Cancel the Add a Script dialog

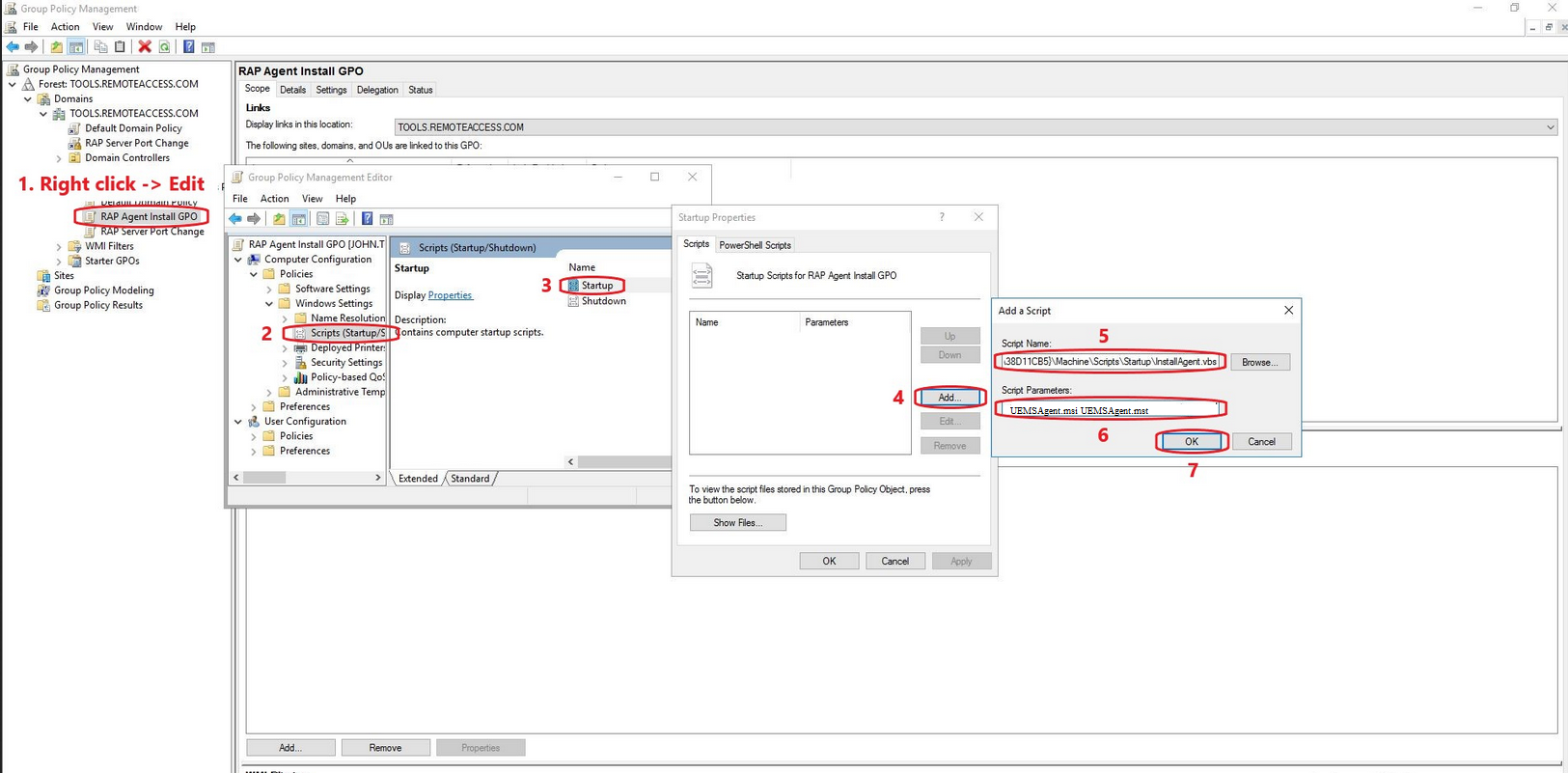click(1261, 442)
